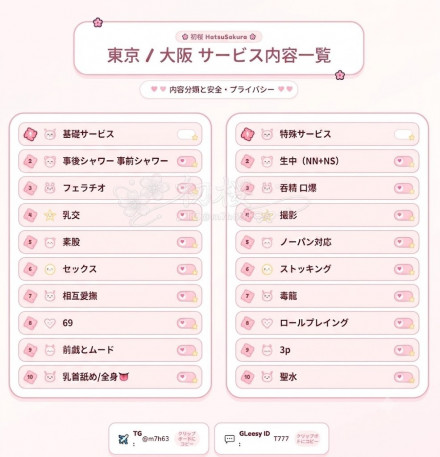Image resolution: width=440 pixels, height=457 pixels.
Task: Toggle the 特殊サービス switch
Action: pyautogui.click(x=404, y=135)
